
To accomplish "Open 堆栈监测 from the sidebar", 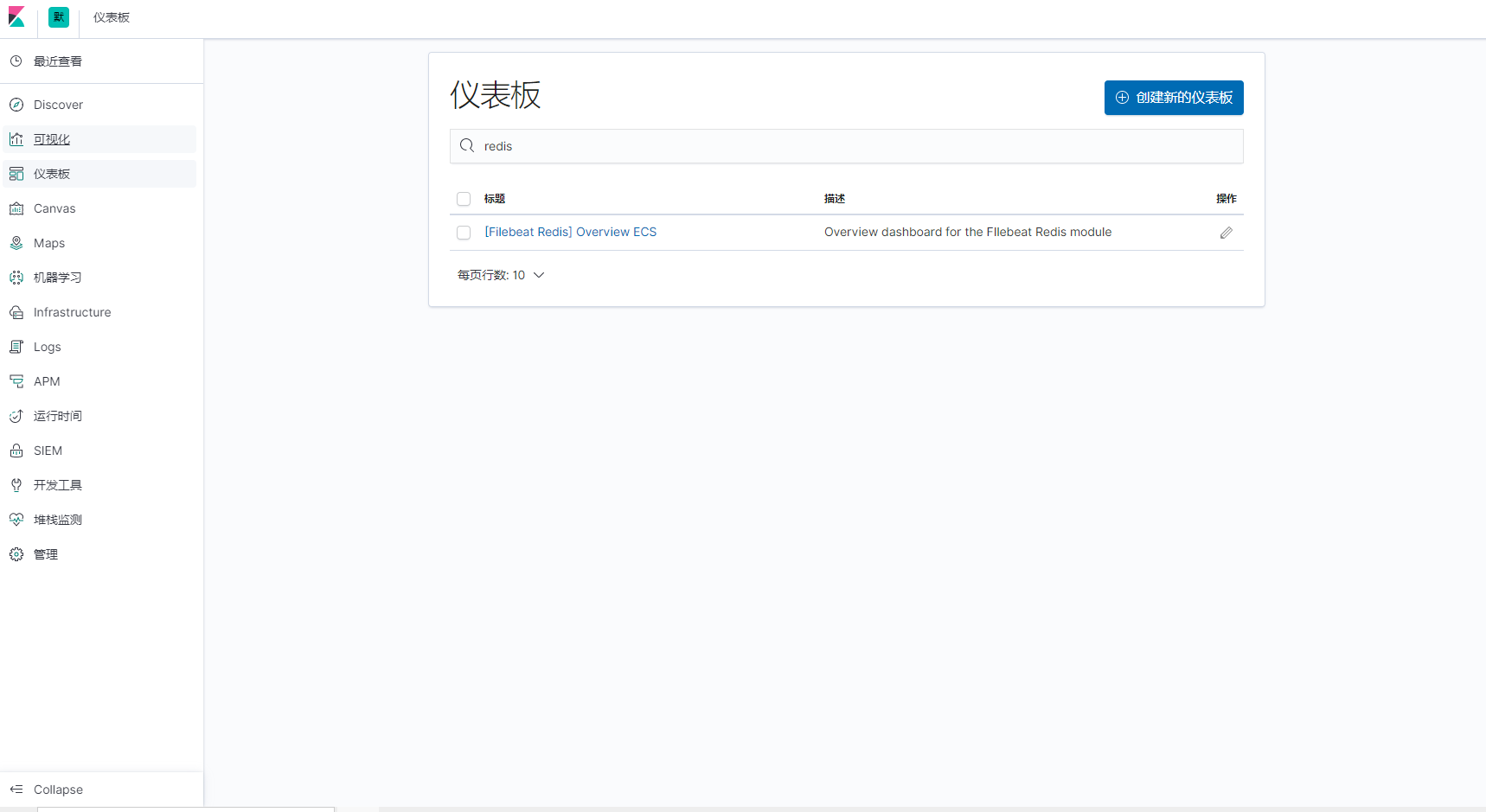I will point(58,520).
